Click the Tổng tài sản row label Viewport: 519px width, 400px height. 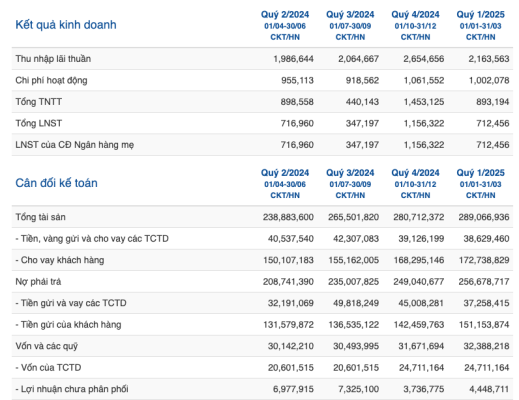[40, 217]
